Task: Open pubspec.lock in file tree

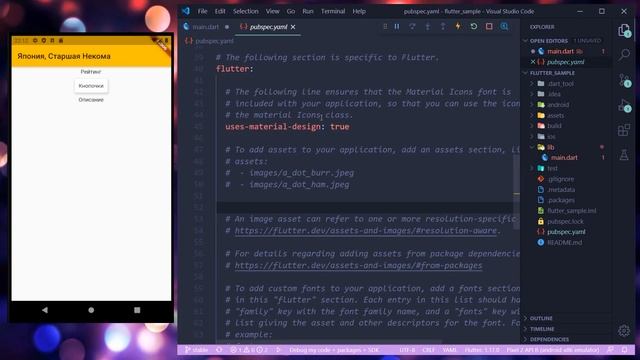Action: (x=565, y=221)
